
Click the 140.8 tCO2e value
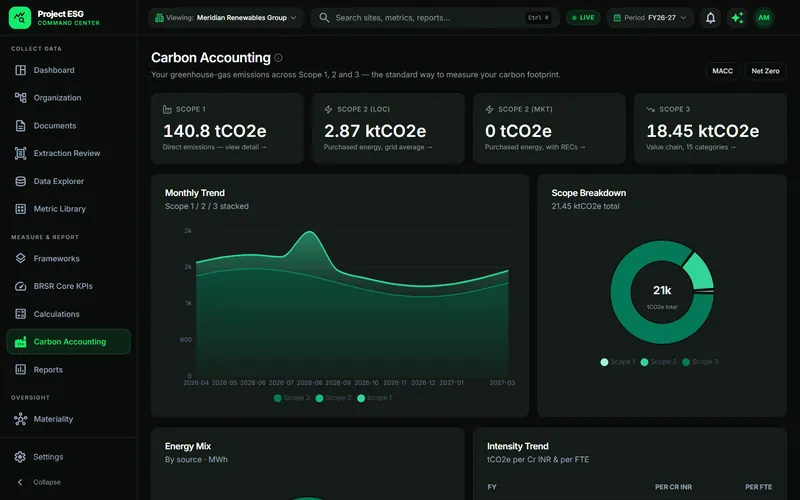coord(214,131)
